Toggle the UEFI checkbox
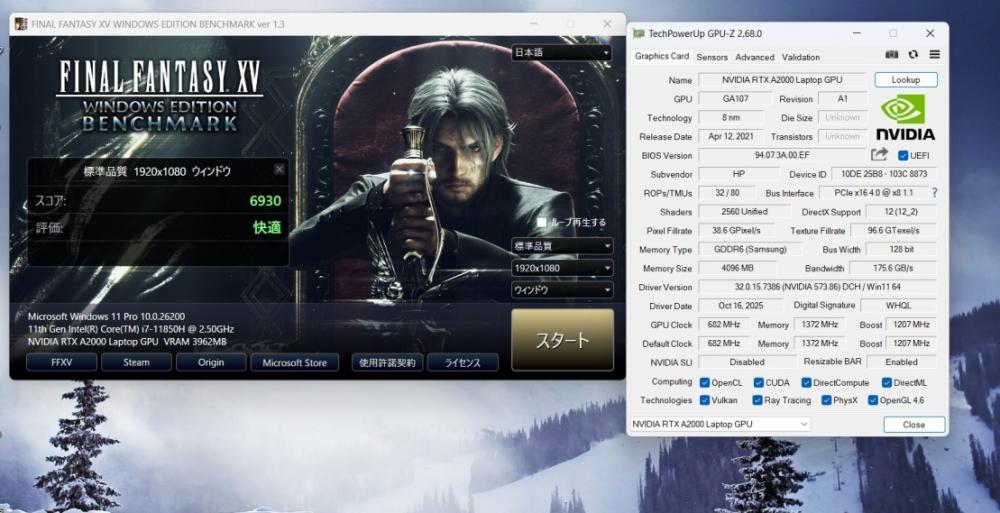The image size is (1000, 513). pyautogui.click(x=904, y=156)
